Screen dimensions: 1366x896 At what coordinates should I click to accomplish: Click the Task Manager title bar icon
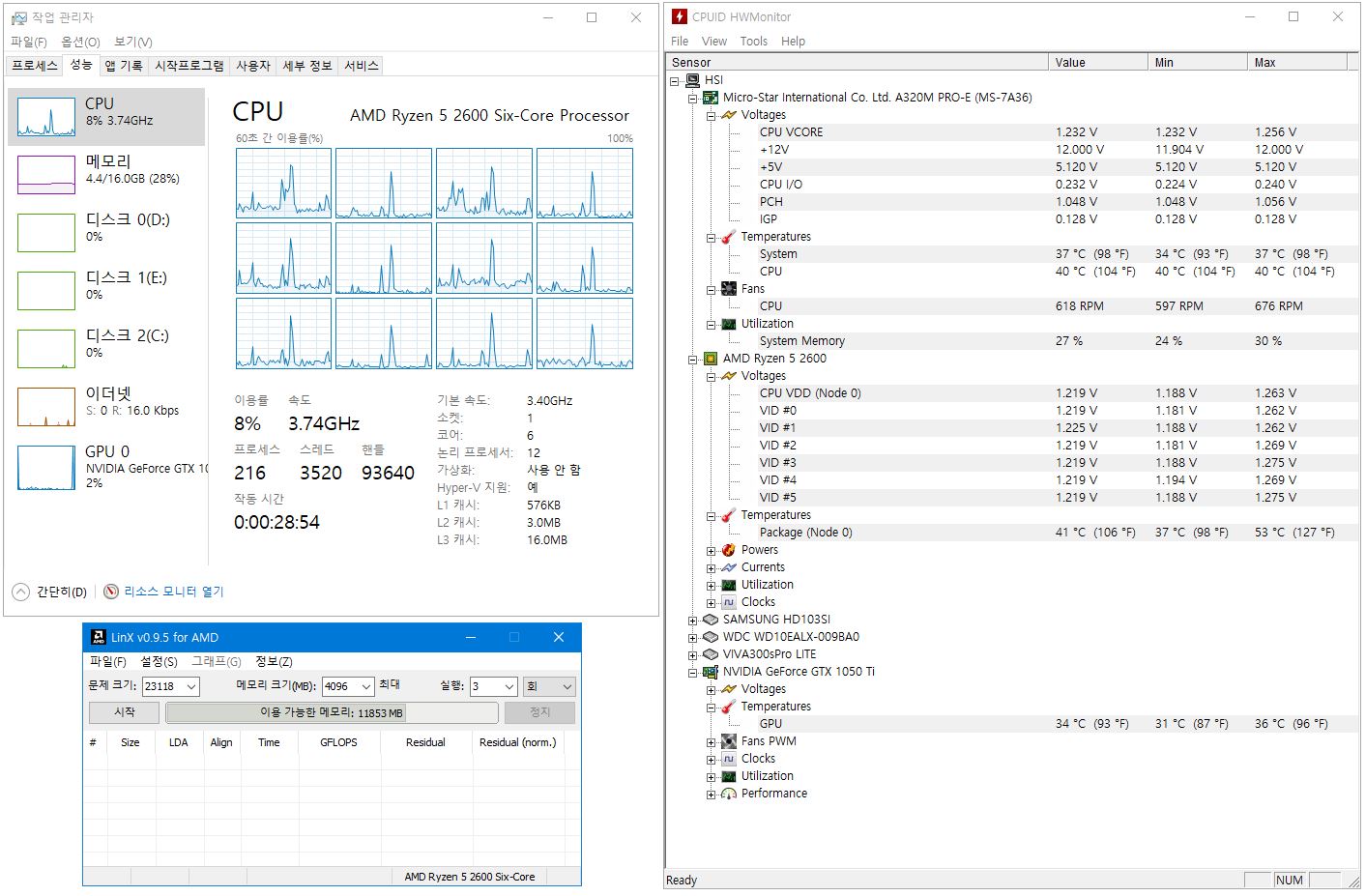18,17
